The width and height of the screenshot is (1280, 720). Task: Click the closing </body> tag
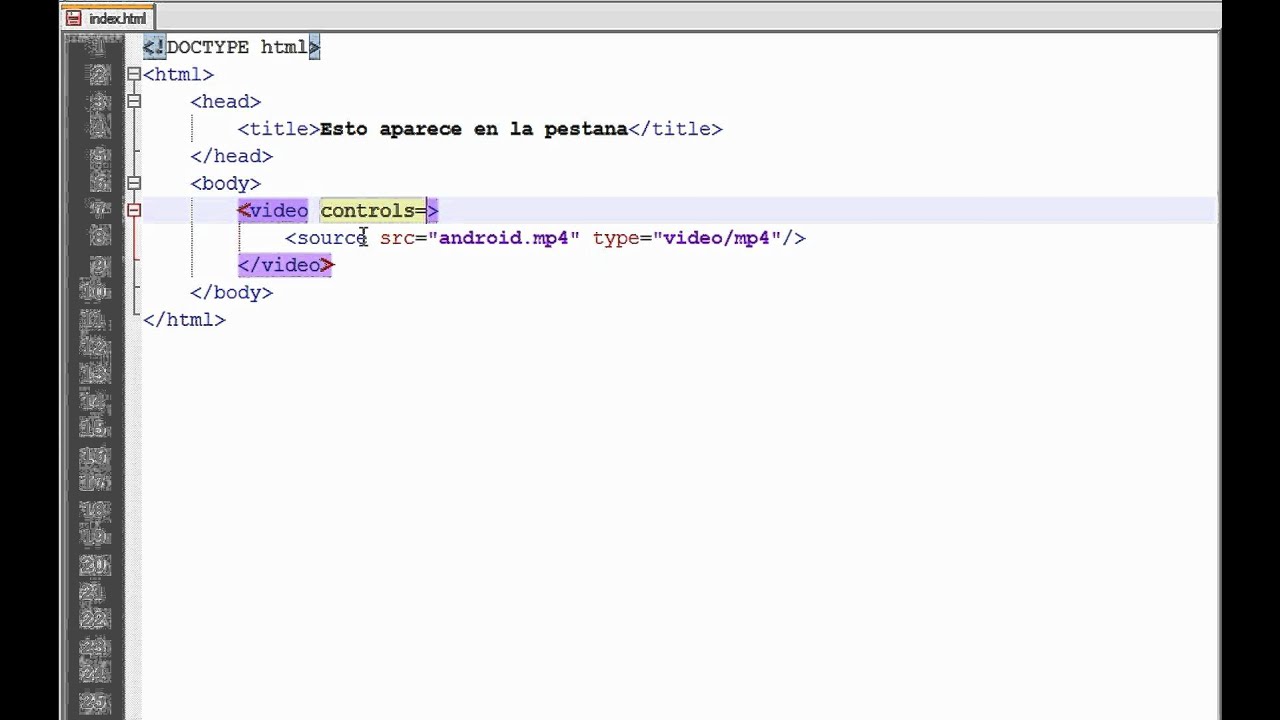(231, 292)
